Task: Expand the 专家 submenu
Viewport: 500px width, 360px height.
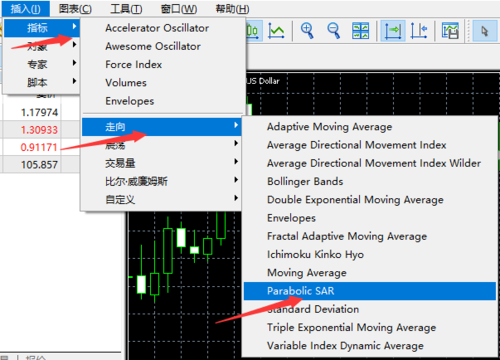Action: pos(42,64)
